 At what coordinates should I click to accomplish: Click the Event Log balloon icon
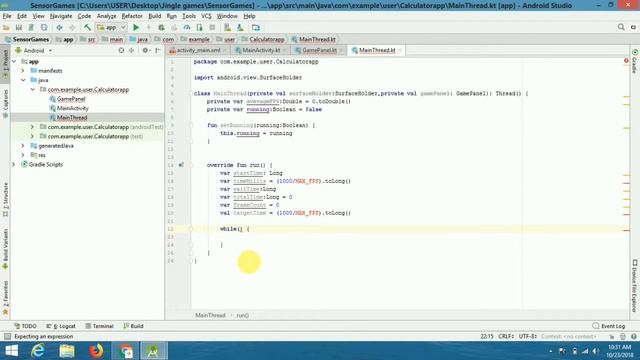pyautogui.click(x=596, y=326)
